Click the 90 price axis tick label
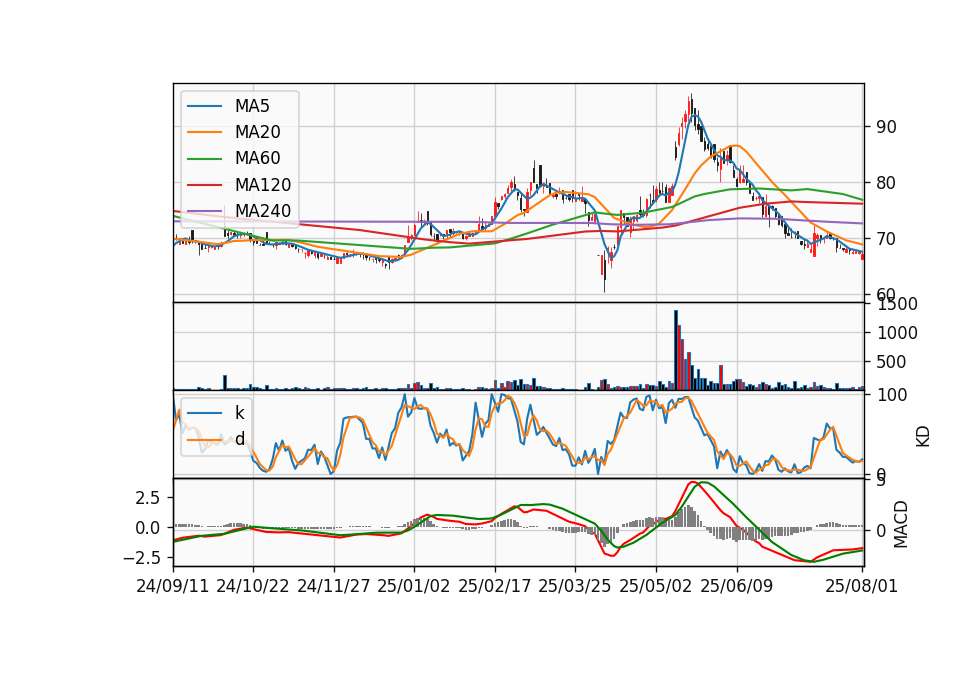960x690 pixels. point(887,127)
